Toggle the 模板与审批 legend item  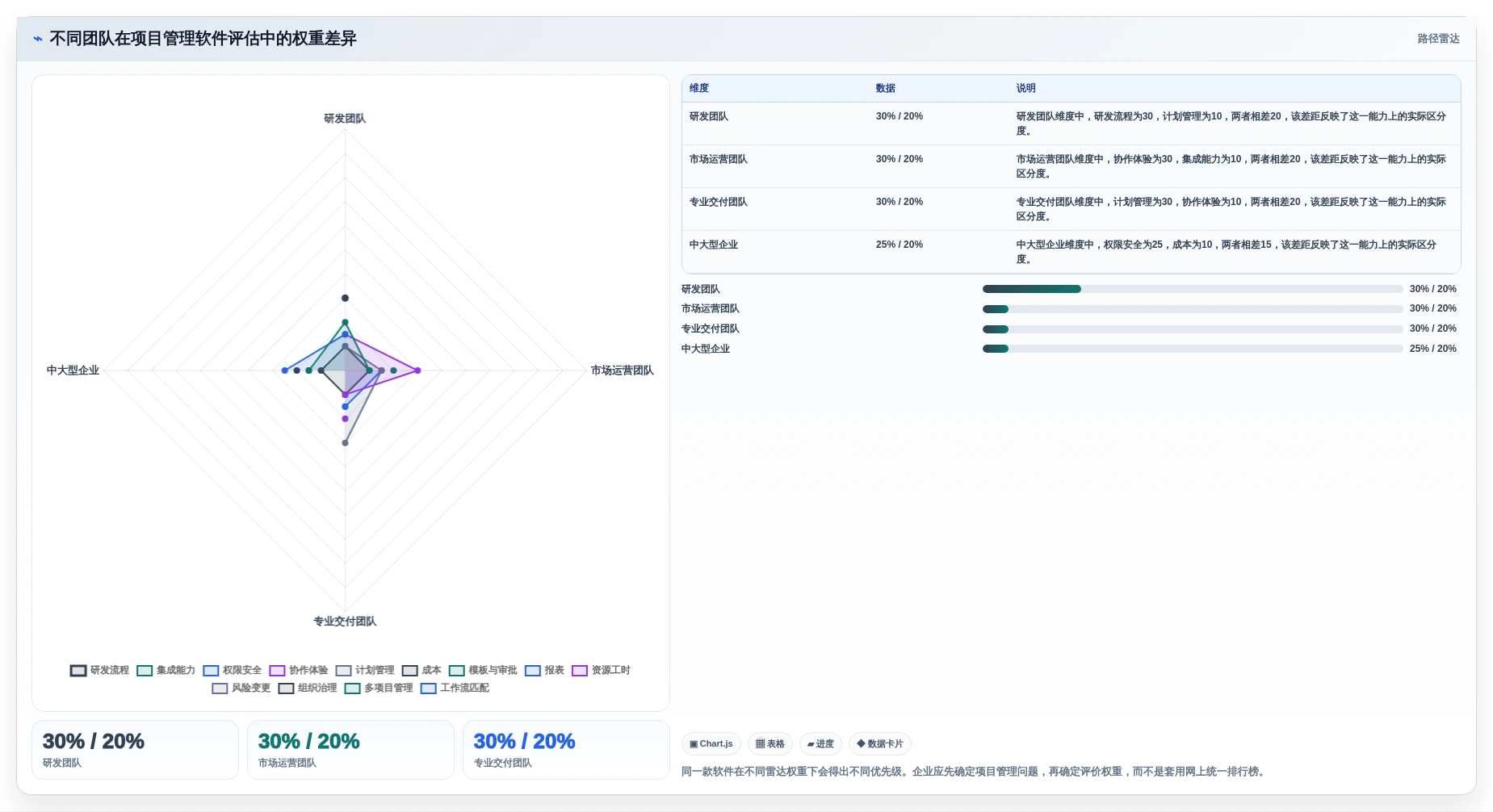point(483,671)
